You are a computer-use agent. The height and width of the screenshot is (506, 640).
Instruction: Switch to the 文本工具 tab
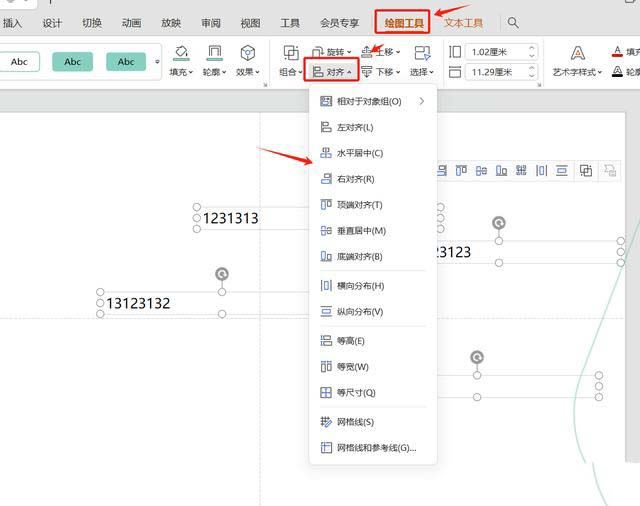463,22
